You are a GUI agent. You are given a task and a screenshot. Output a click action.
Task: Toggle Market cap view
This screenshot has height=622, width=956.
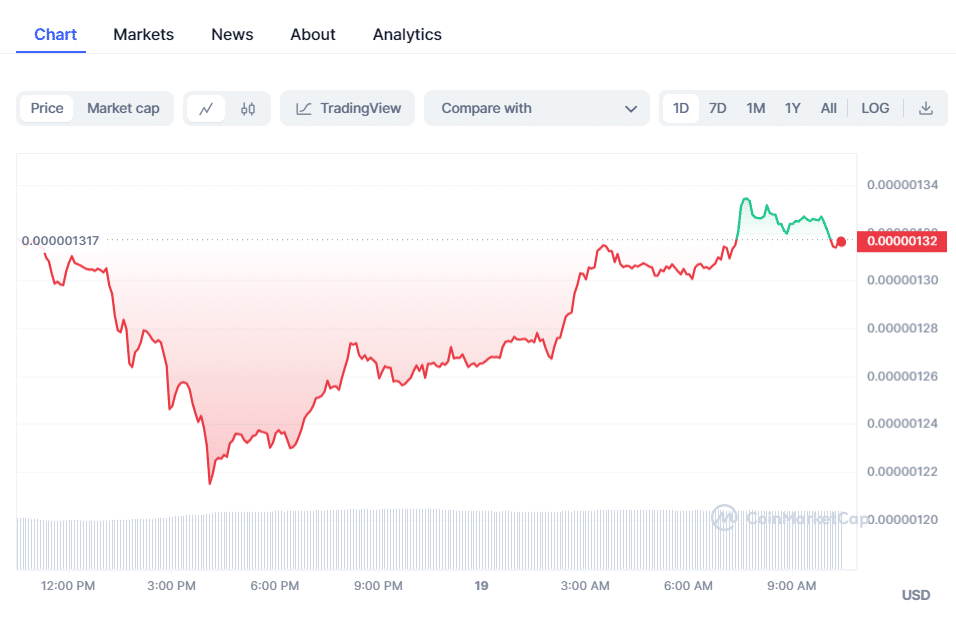pyautogui.click(x=123, y=109)
